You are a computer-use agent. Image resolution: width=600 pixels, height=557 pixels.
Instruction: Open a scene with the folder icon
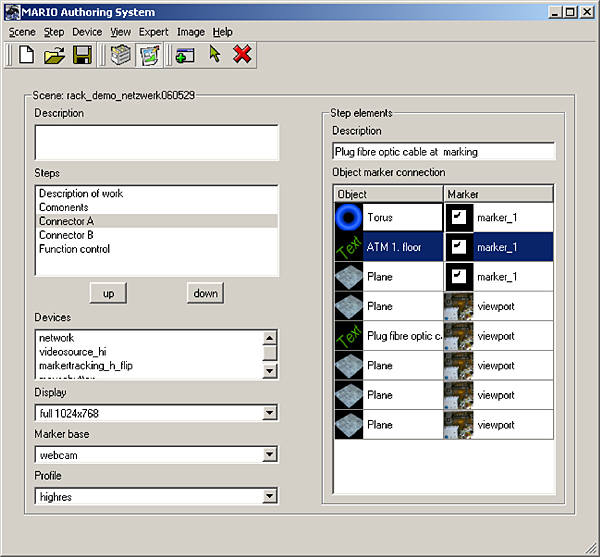click(54, 55)
